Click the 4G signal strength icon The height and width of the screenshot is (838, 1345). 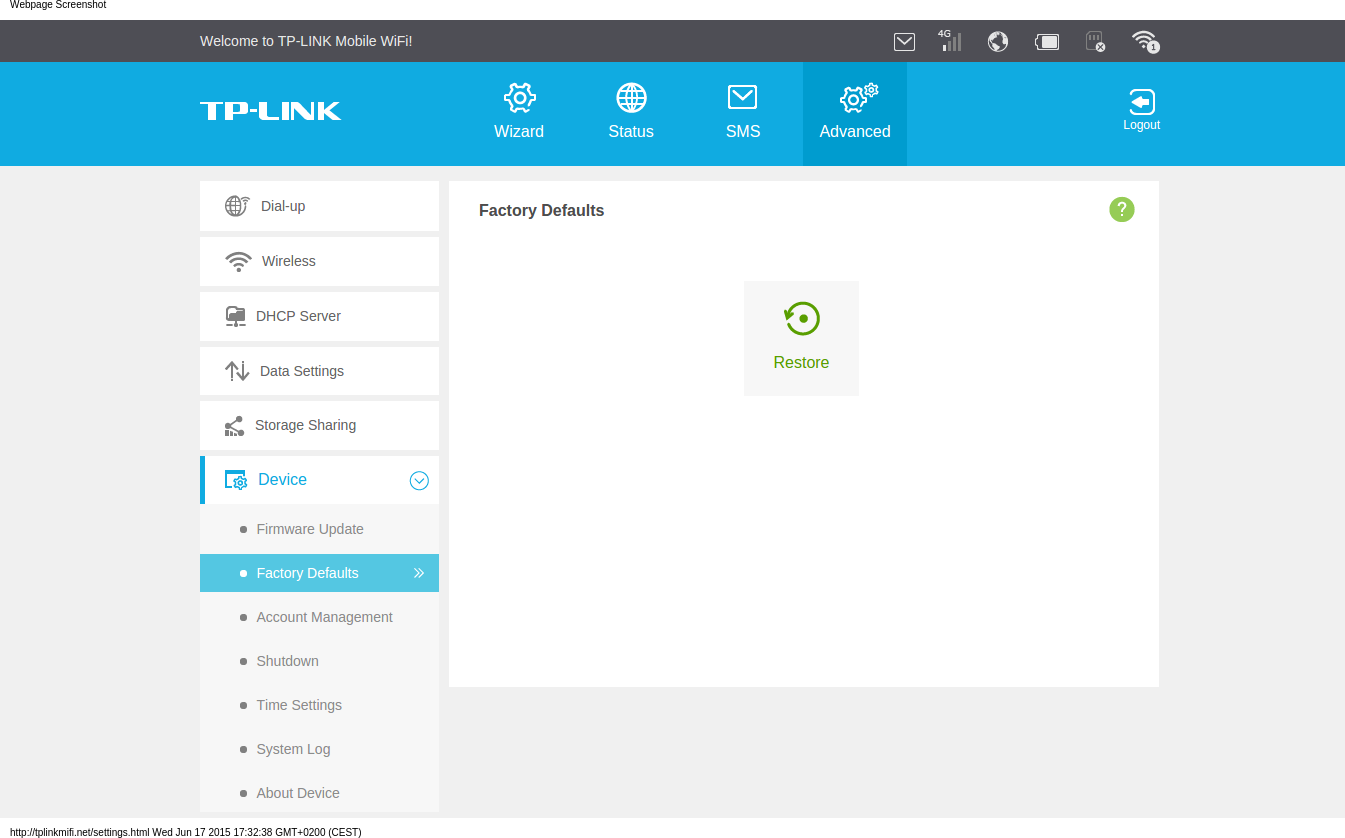tap(949, 41)
